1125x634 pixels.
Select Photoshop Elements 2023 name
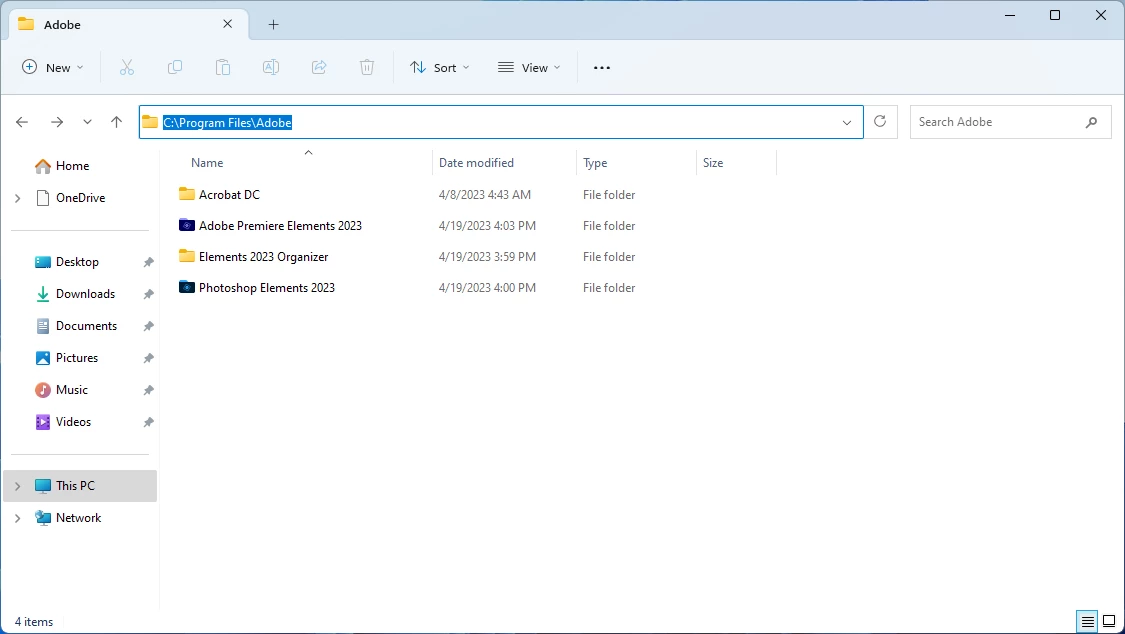(x=267, y=288)
